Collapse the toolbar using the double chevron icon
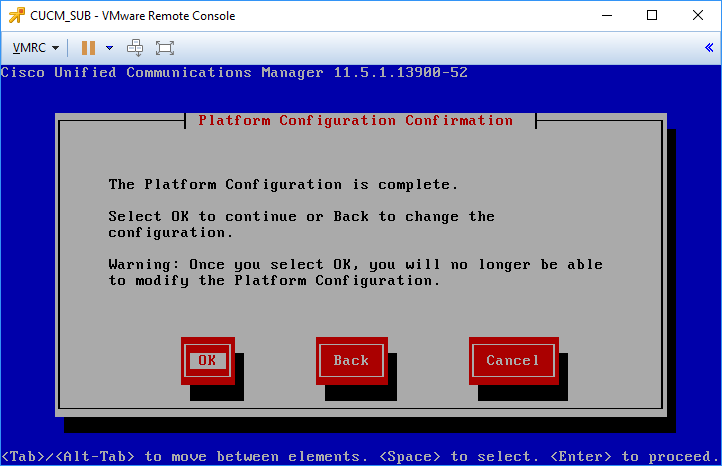Screen dimensions: 722x466 tap(709, 47)
